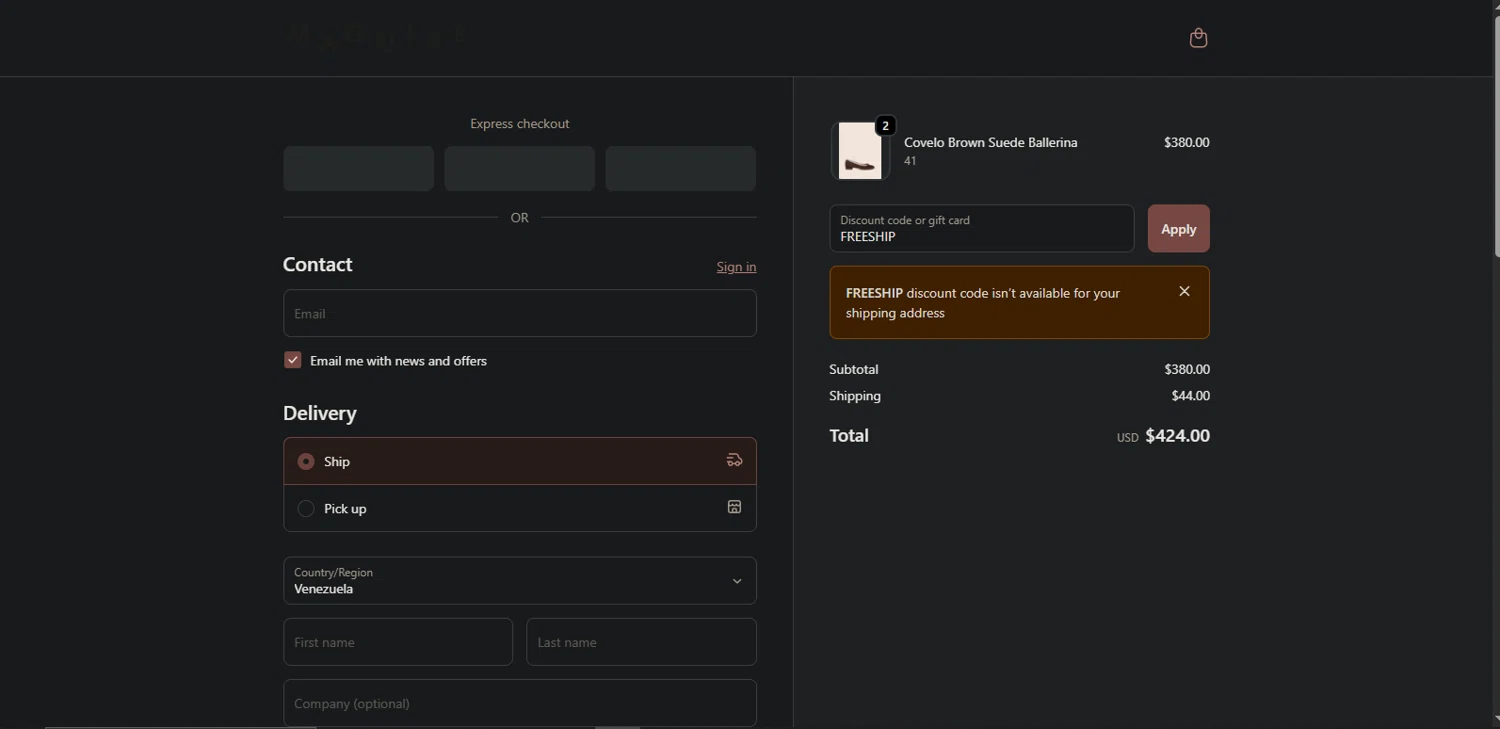Viewport: 1500px width, 729px height.
Task: Open the Country/Region dropdown showing Venezuela
Action: (520, 581)
